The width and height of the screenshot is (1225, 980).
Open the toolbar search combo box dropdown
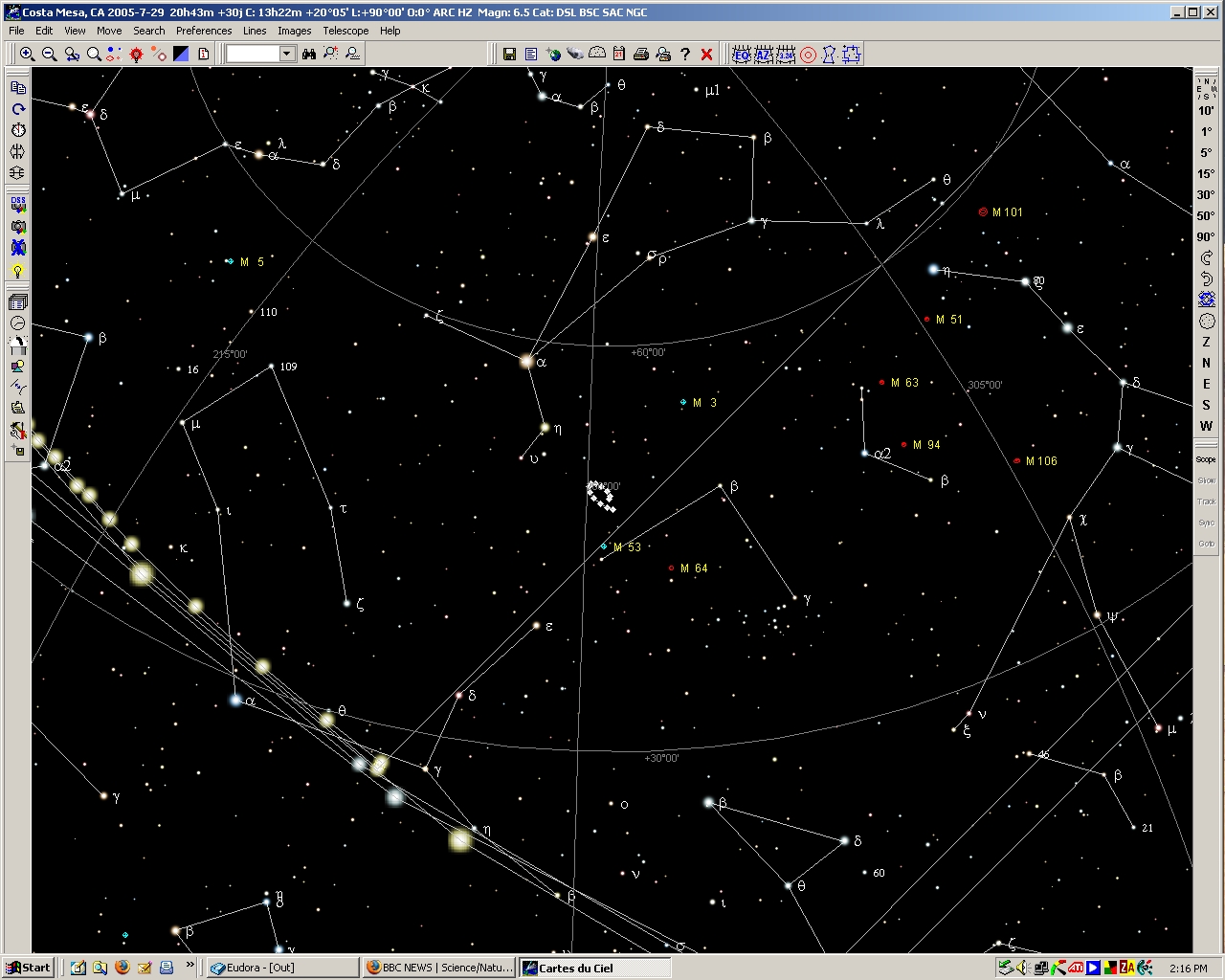click(287, 55)
